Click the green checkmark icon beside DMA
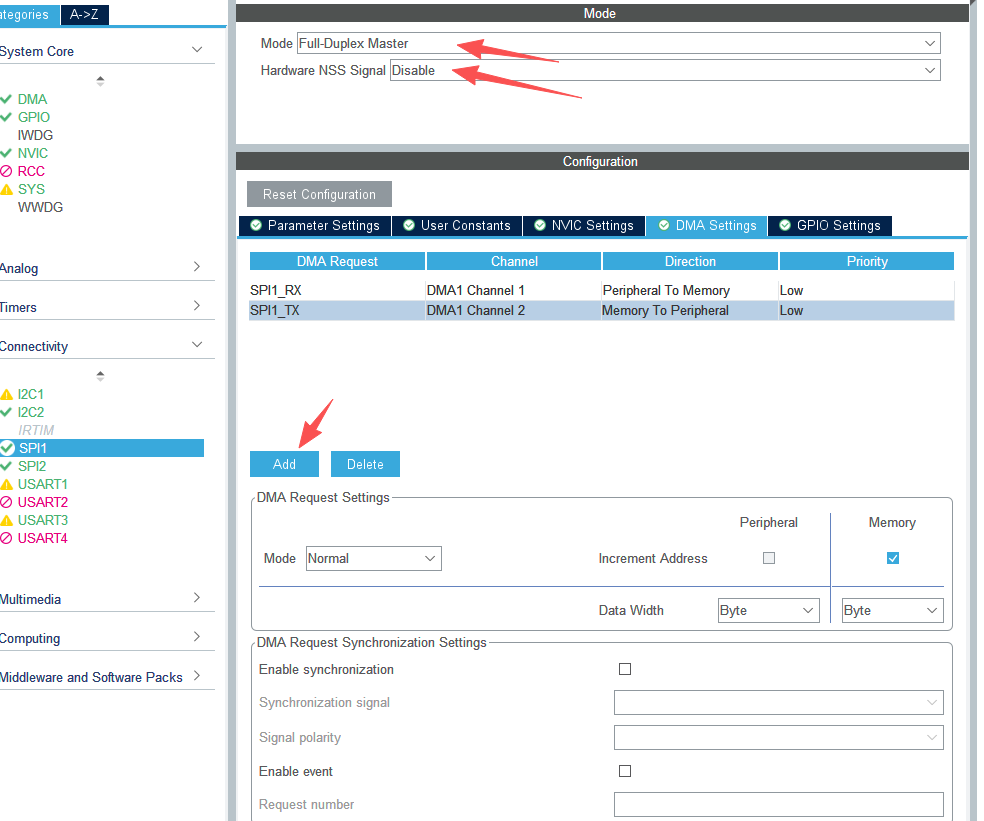Screen dimensions: 984x821 pyautogui.click(x=6, y=99)
